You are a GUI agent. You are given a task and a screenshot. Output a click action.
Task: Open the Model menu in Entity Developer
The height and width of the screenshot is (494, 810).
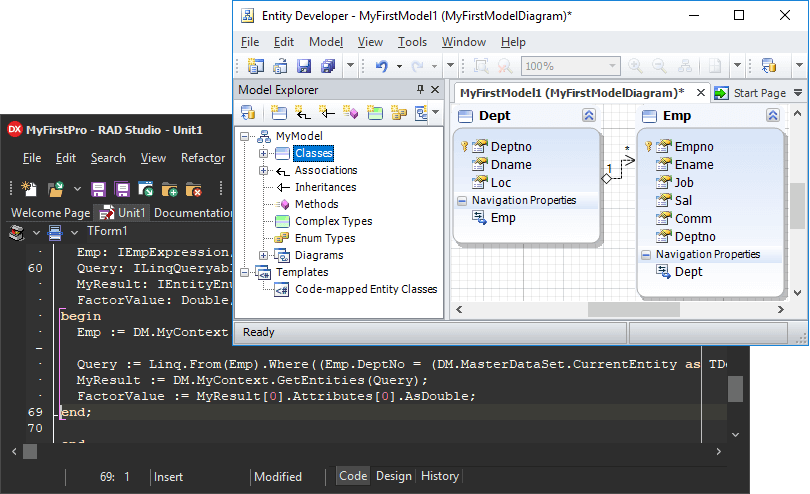click(326, 42)
